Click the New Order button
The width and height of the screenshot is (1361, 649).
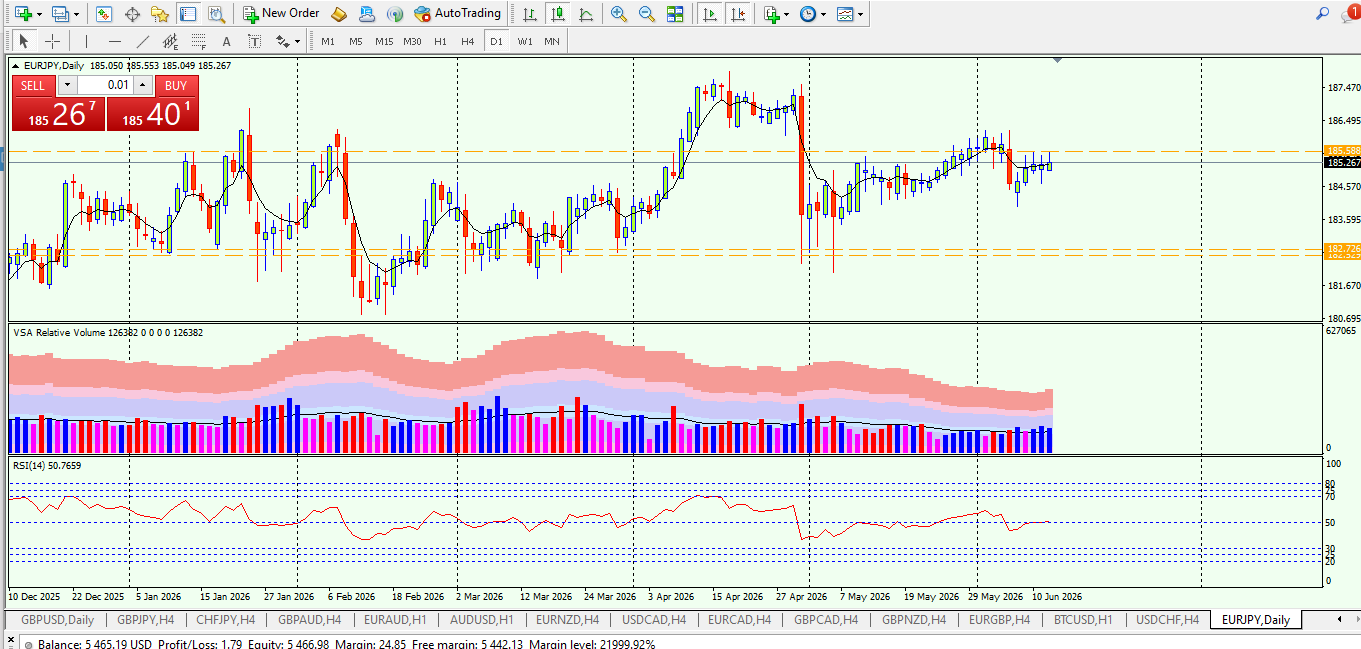click(x=281, y=13)
